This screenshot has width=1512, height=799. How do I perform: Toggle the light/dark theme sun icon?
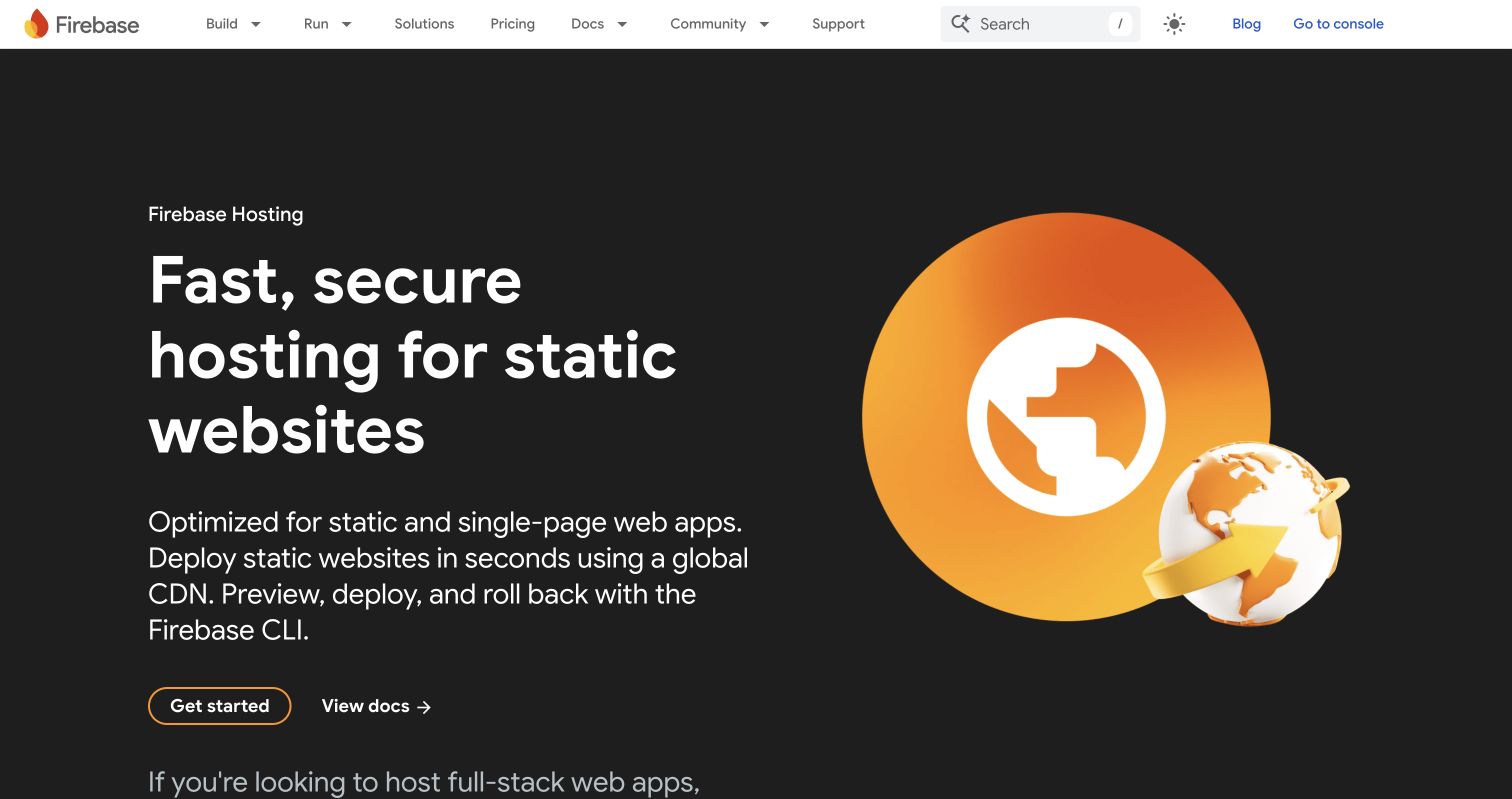click(1174, 24)
